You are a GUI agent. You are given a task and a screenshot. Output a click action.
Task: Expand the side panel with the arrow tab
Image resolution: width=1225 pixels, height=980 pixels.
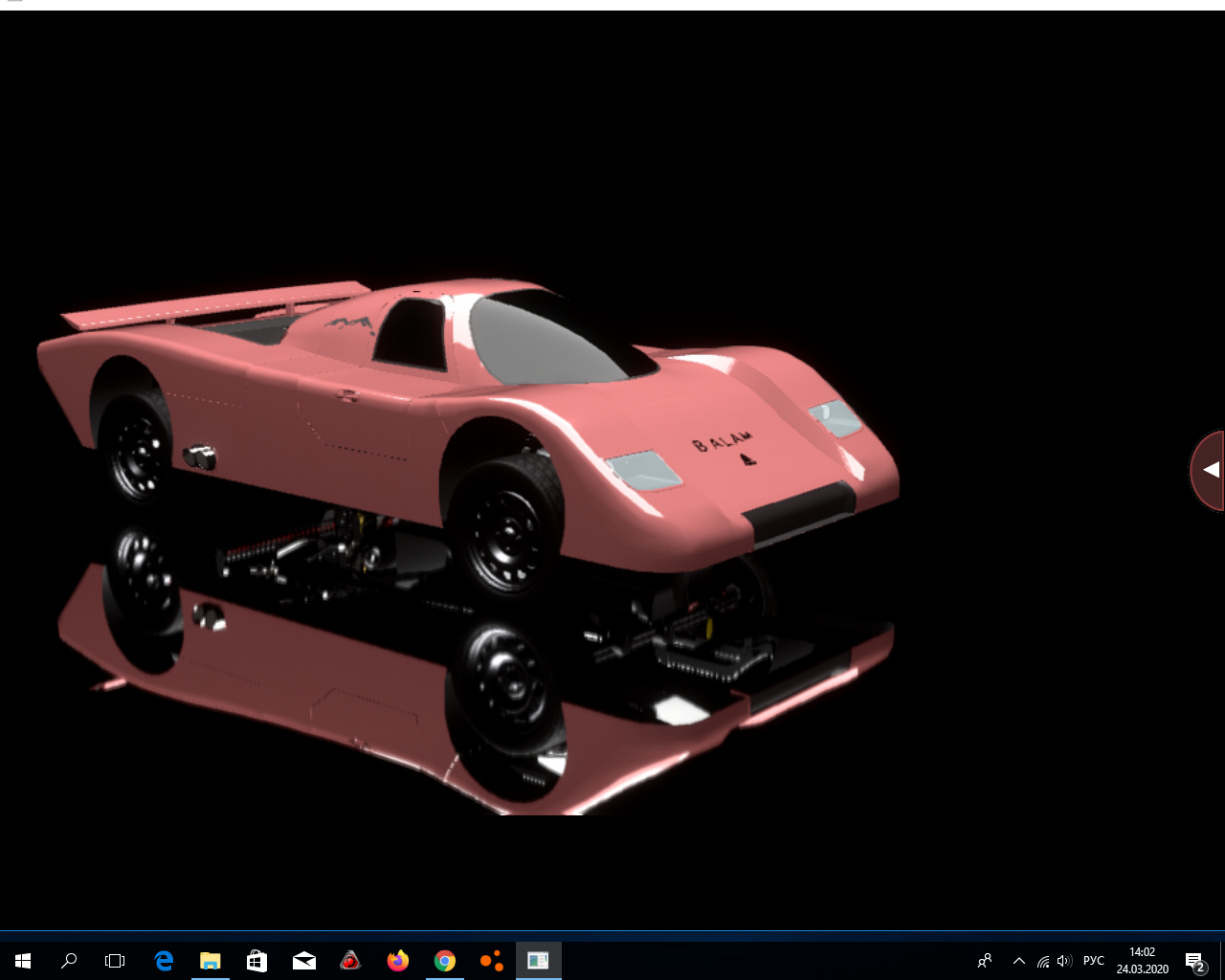[1210, 470]
